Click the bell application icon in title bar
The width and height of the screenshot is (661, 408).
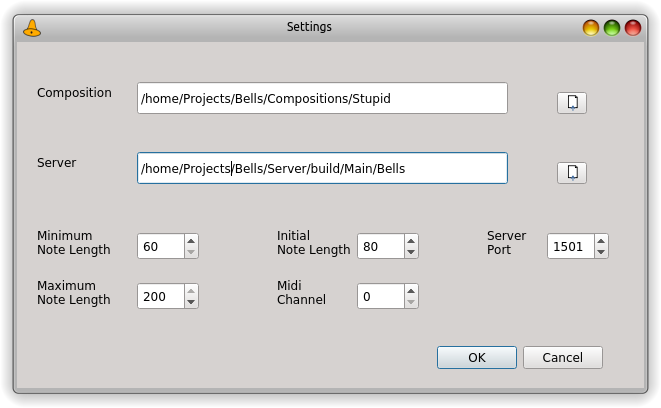pos(32,28)
